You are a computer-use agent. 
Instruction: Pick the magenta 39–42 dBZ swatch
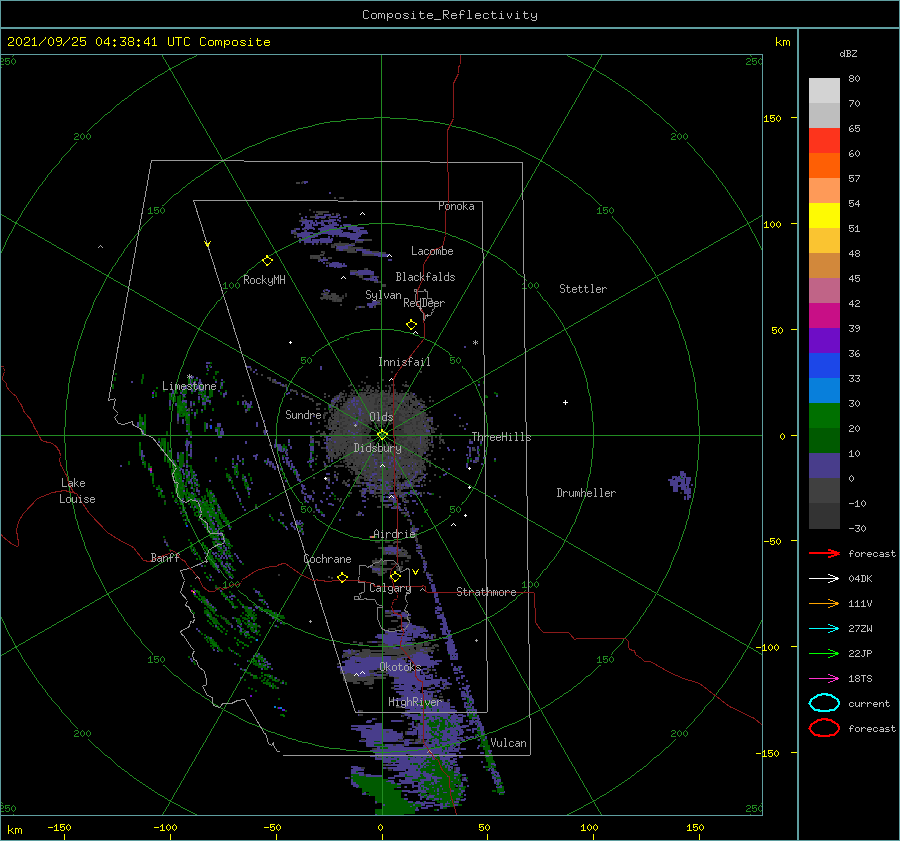pyautogui.click(x=824, y=316)
